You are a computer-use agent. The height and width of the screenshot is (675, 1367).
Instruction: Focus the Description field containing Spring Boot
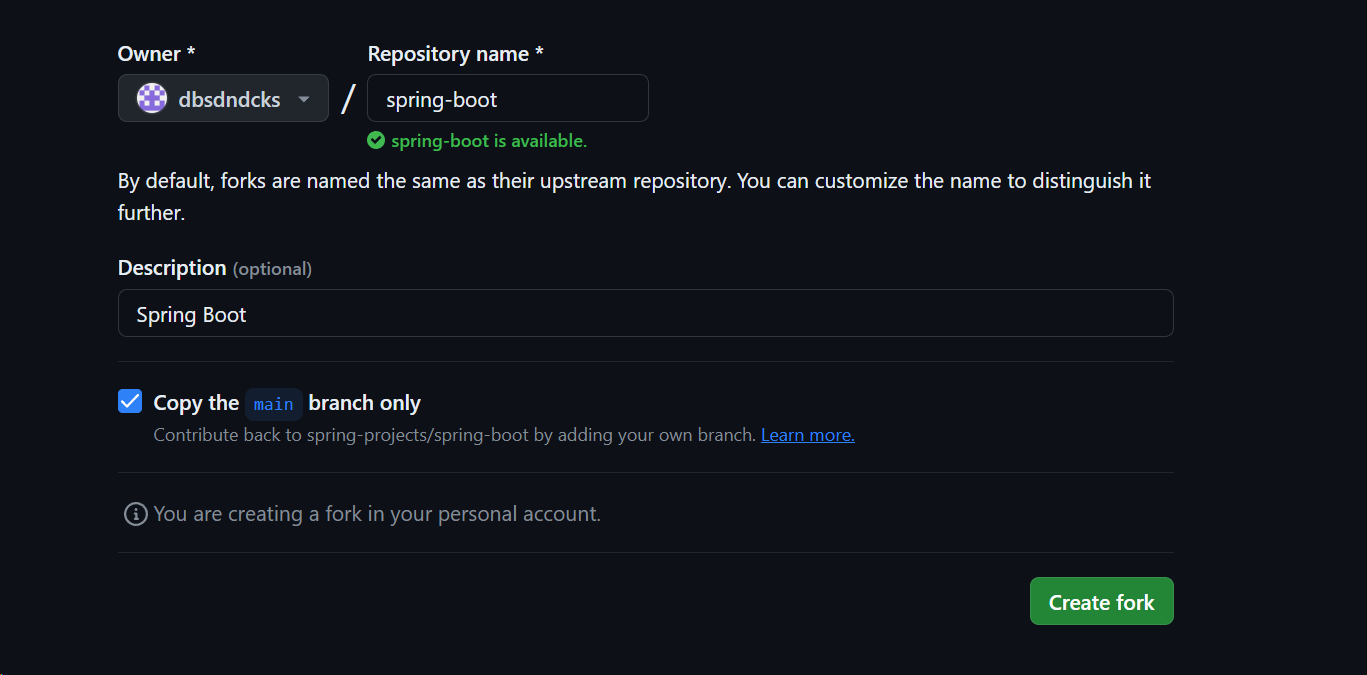pyautogui.click(x=645, y=313)
